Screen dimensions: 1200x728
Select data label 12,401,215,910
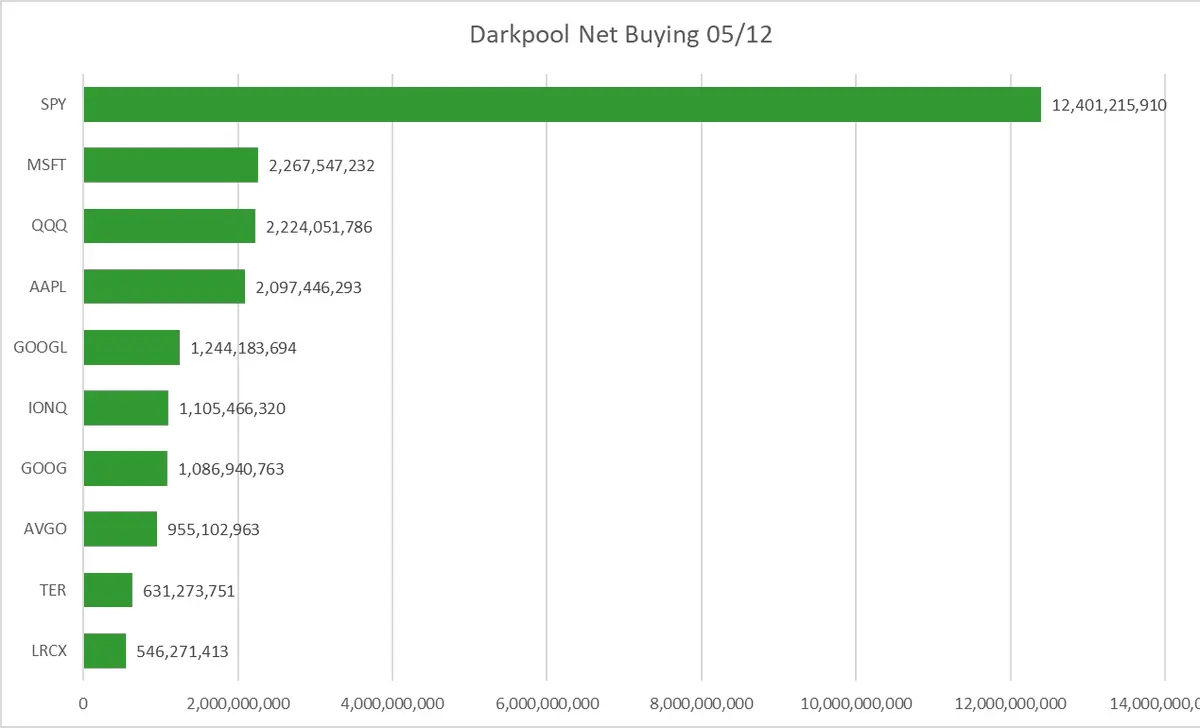(1108, 105)
